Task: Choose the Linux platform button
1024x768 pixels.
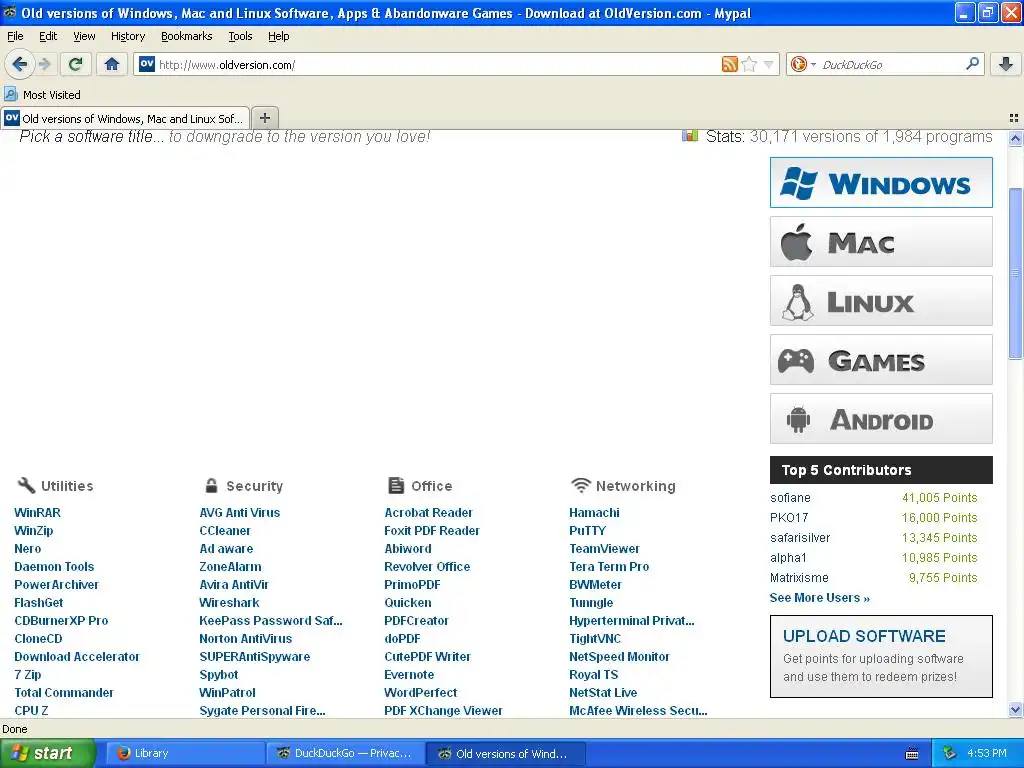Action: [x=881, y=300]
